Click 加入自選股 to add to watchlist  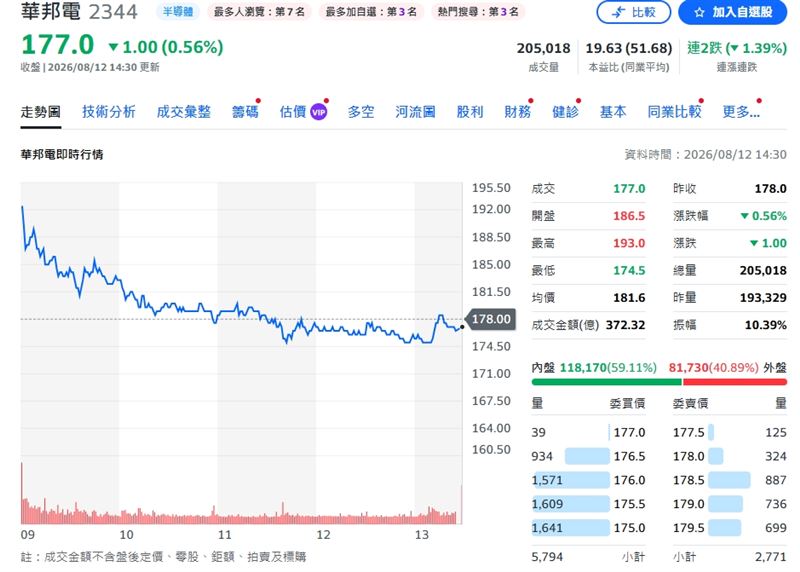pyautogui.click(x=733, y=12)
